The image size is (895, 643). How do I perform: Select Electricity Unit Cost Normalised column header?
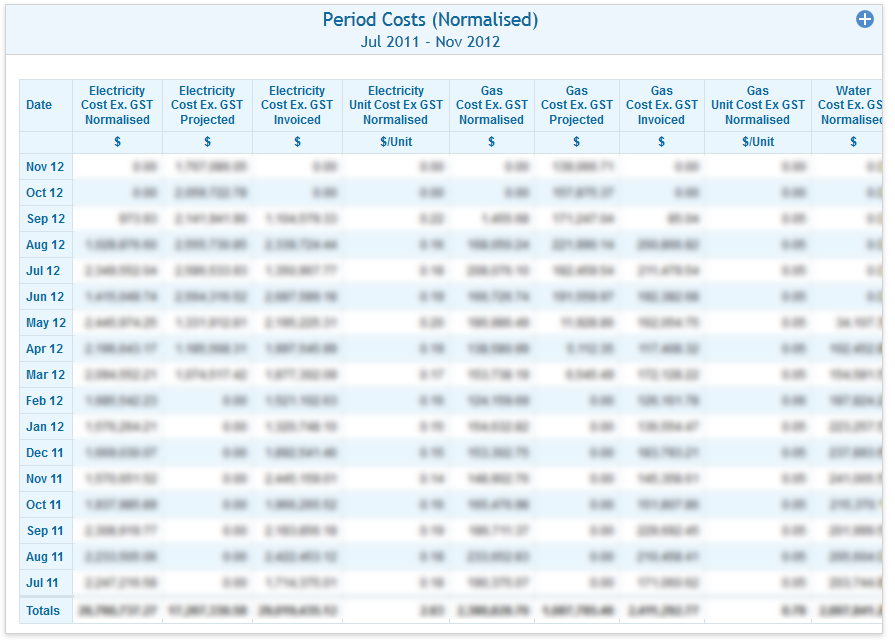(396, 105)
